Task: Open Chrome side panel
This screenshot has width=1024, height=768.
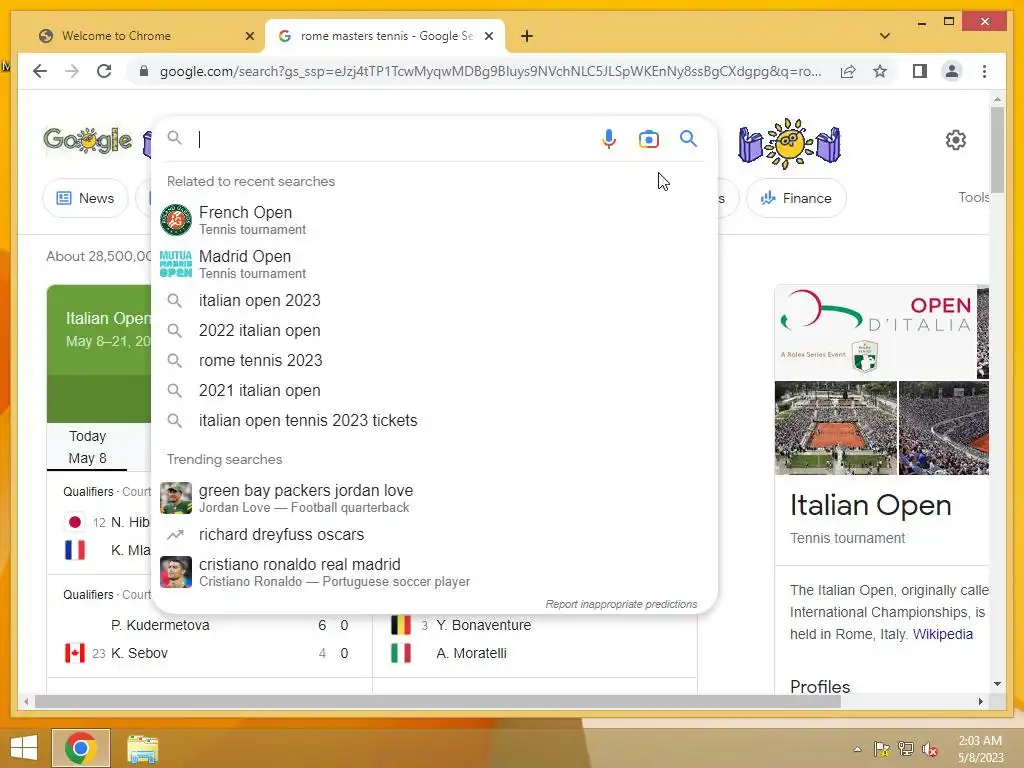Action: coord(920,71)
